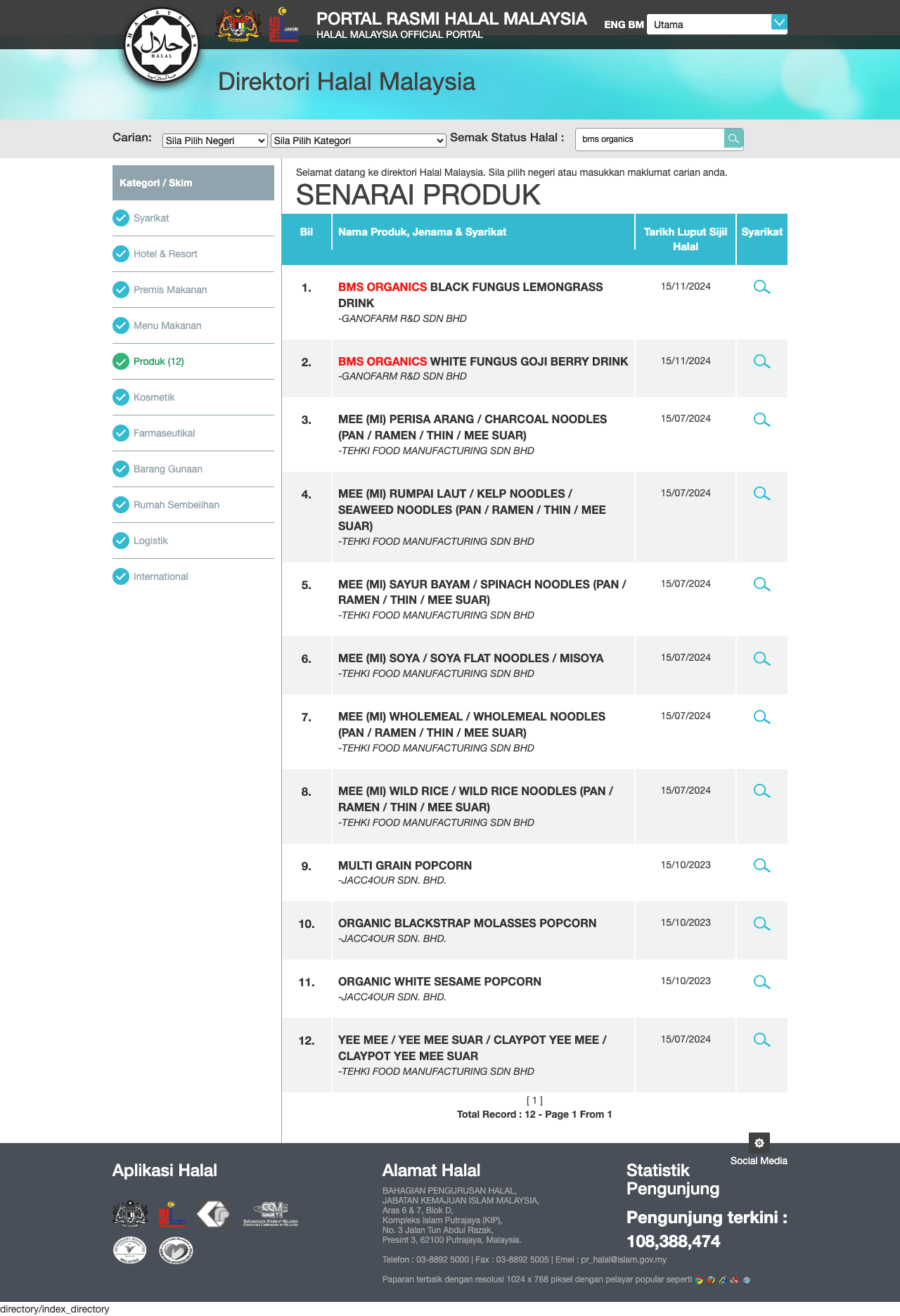Image resolution: width=900 pixels, height=1316 pixels.
Task: Click the Social Media label
Action: tap(759, 1161)
